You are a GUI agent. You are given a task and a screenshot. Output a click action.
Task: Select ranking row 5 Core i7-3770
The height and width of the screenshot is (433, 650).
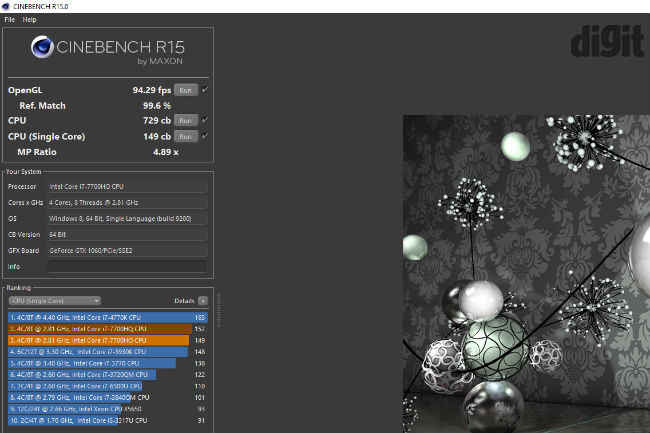pyautogui.click(x=108, y=363)
